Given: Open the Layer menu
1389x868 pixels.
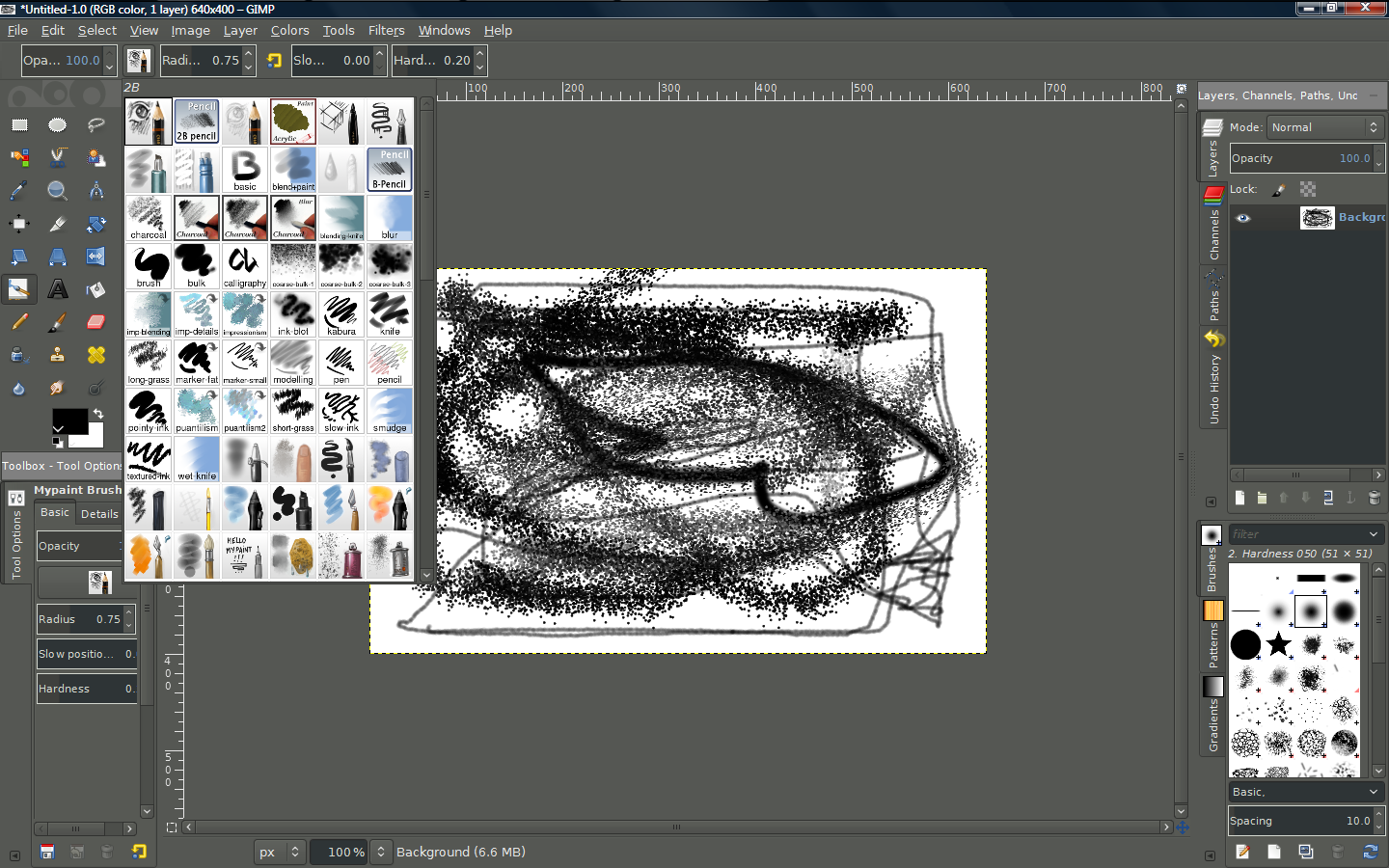Looking at the screenshot, I should pyautogui.click(x=240, y=31).
